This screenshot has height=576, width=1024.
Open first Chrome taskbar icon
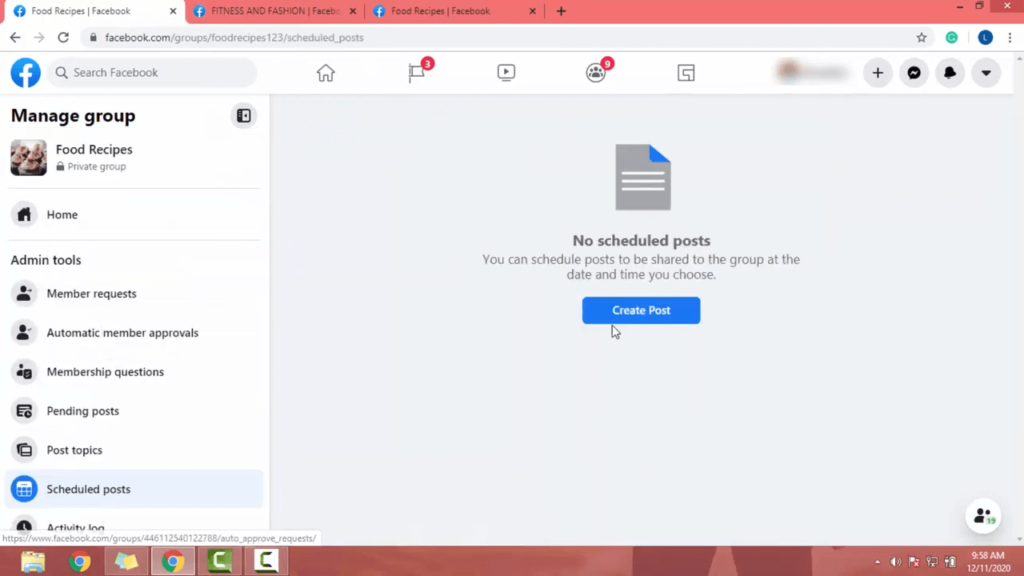tap(80, 561)
